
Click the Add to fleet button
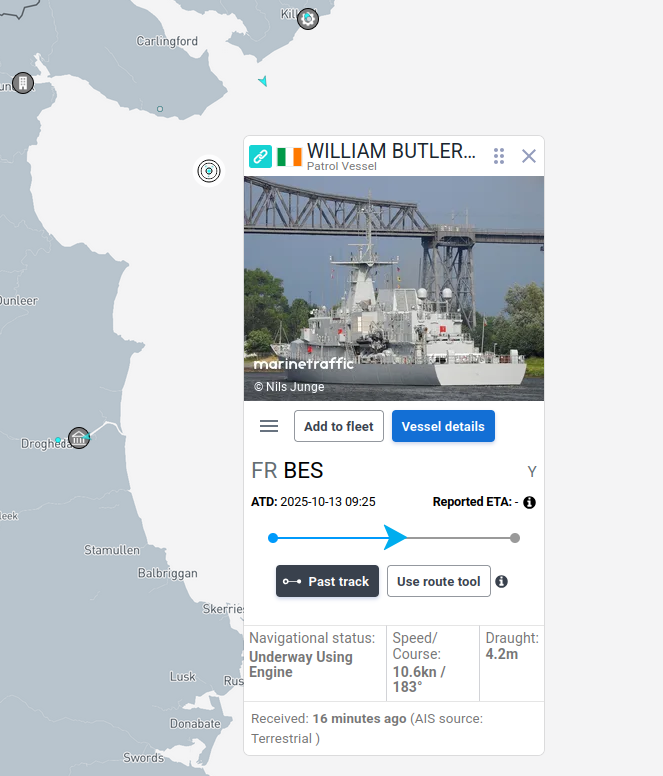pyautogui.click(x=338, y=426)
